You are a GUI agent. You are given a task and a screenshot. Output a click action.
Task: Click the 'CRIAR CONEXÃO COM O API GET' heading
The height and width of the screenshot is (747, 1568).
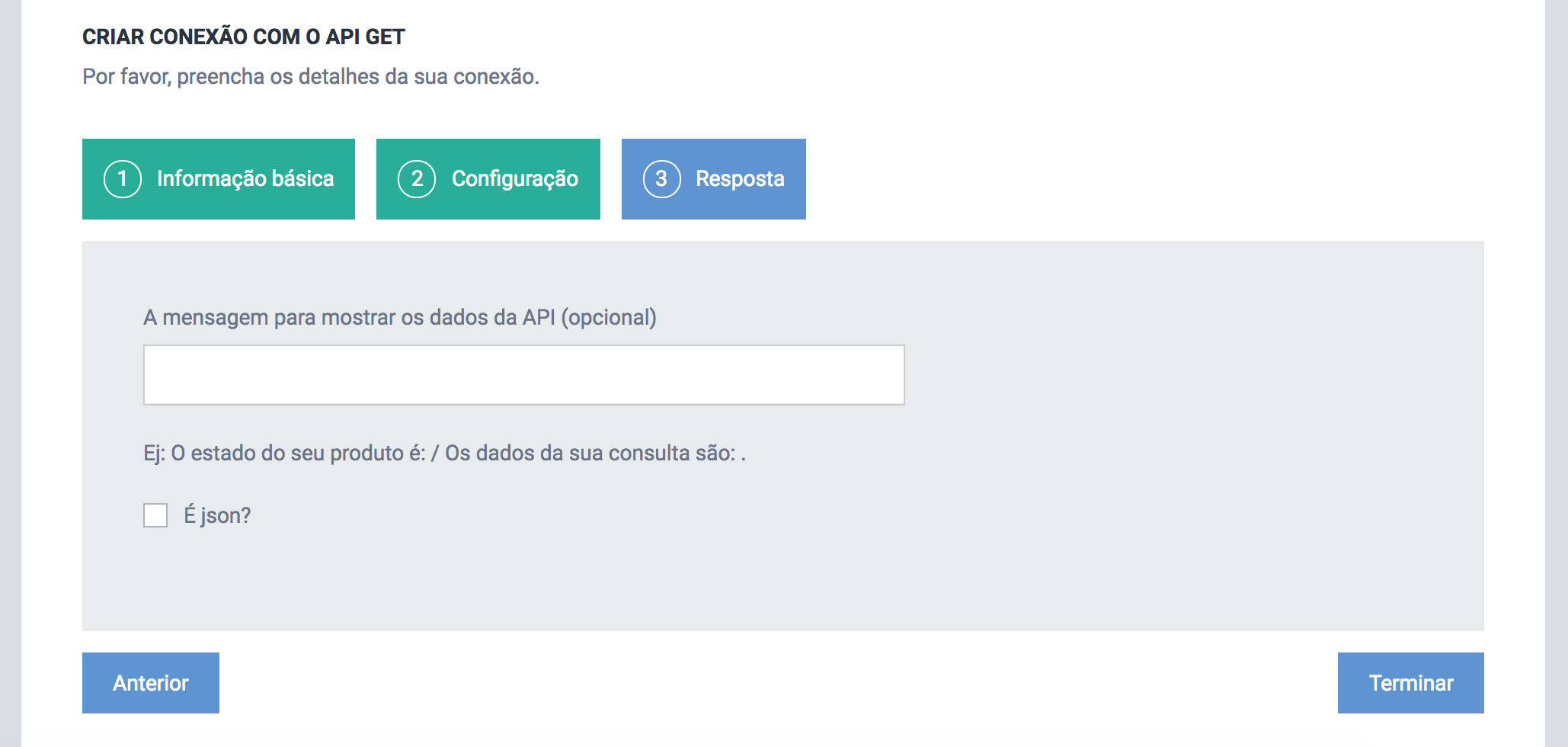pos(244,37)
